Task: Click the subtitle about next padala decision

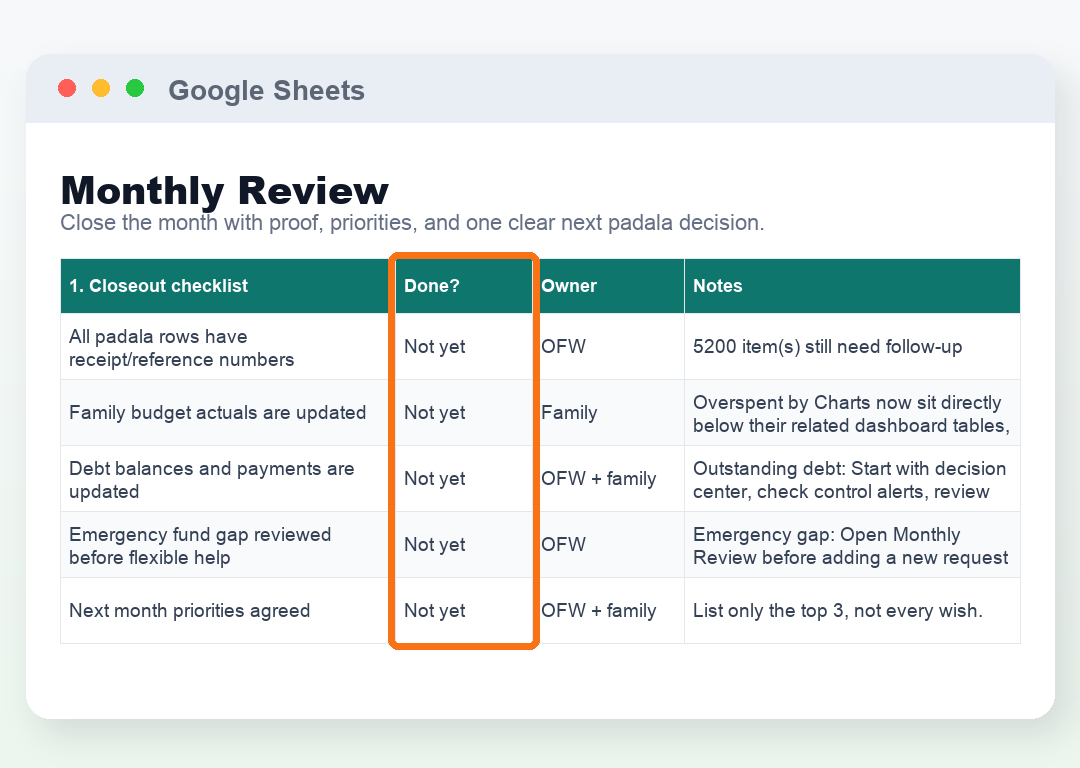Action: point(412,222)
